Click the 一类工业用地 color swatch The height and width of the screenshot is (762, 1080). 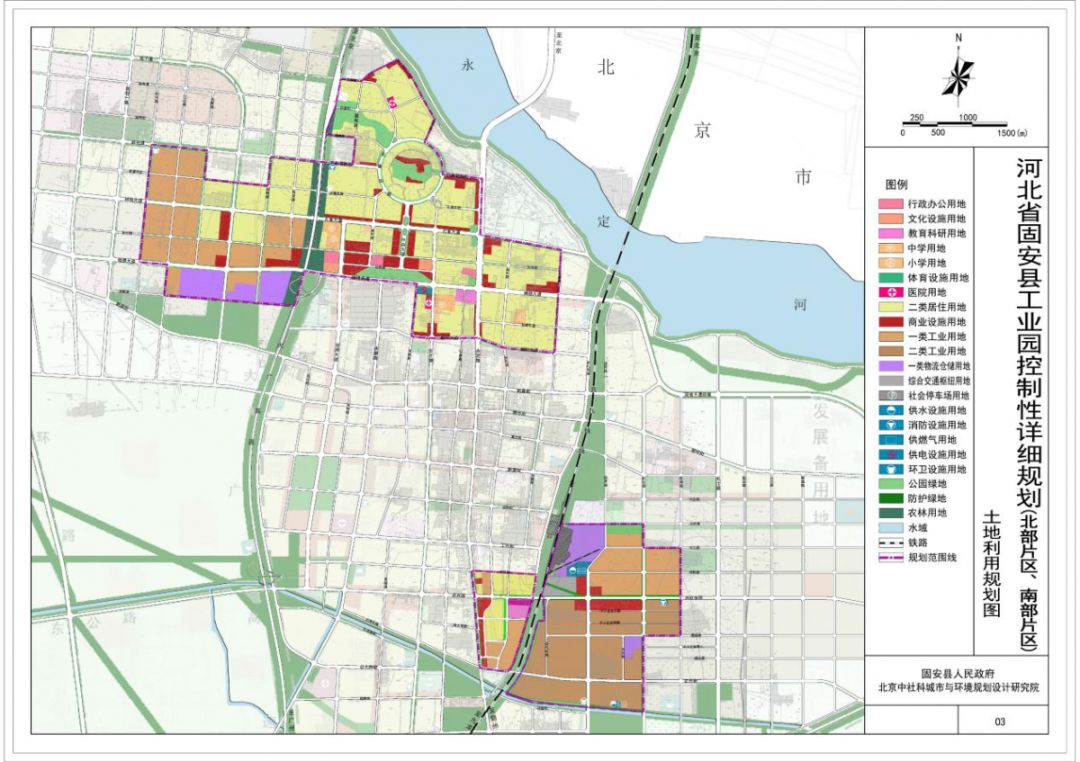point(891,337)
